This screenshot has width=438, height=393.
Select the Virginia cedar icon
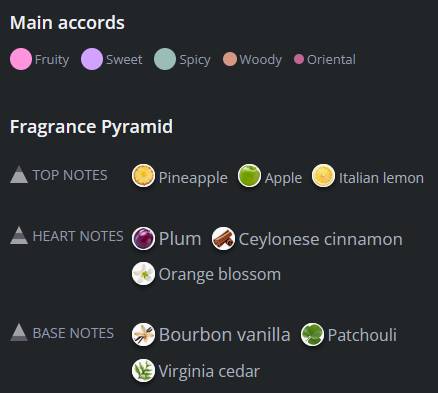(x=143, y=370)
